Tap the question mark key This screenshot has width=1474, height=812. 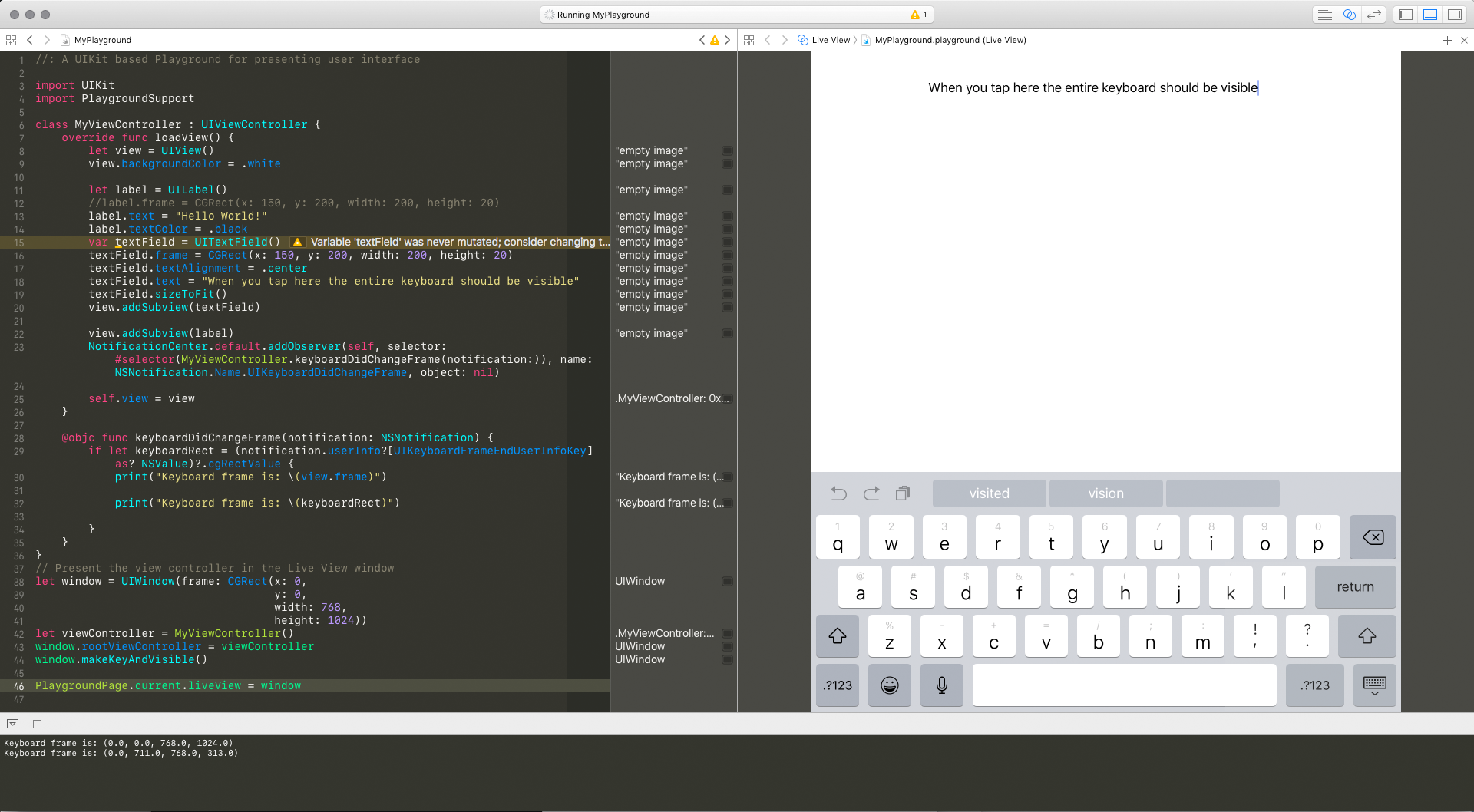[1307, 636]
